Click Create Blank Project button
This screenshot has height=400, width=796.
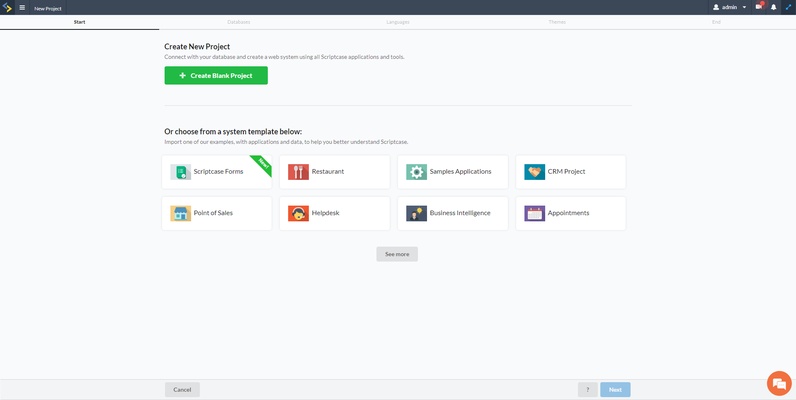[216, 76]
